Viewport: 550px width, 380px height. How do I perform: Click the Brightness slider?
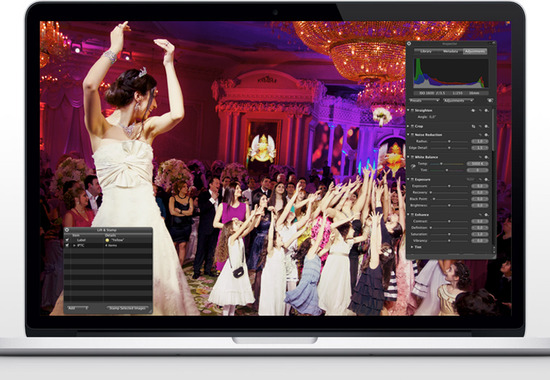click(x=450, y=205)
